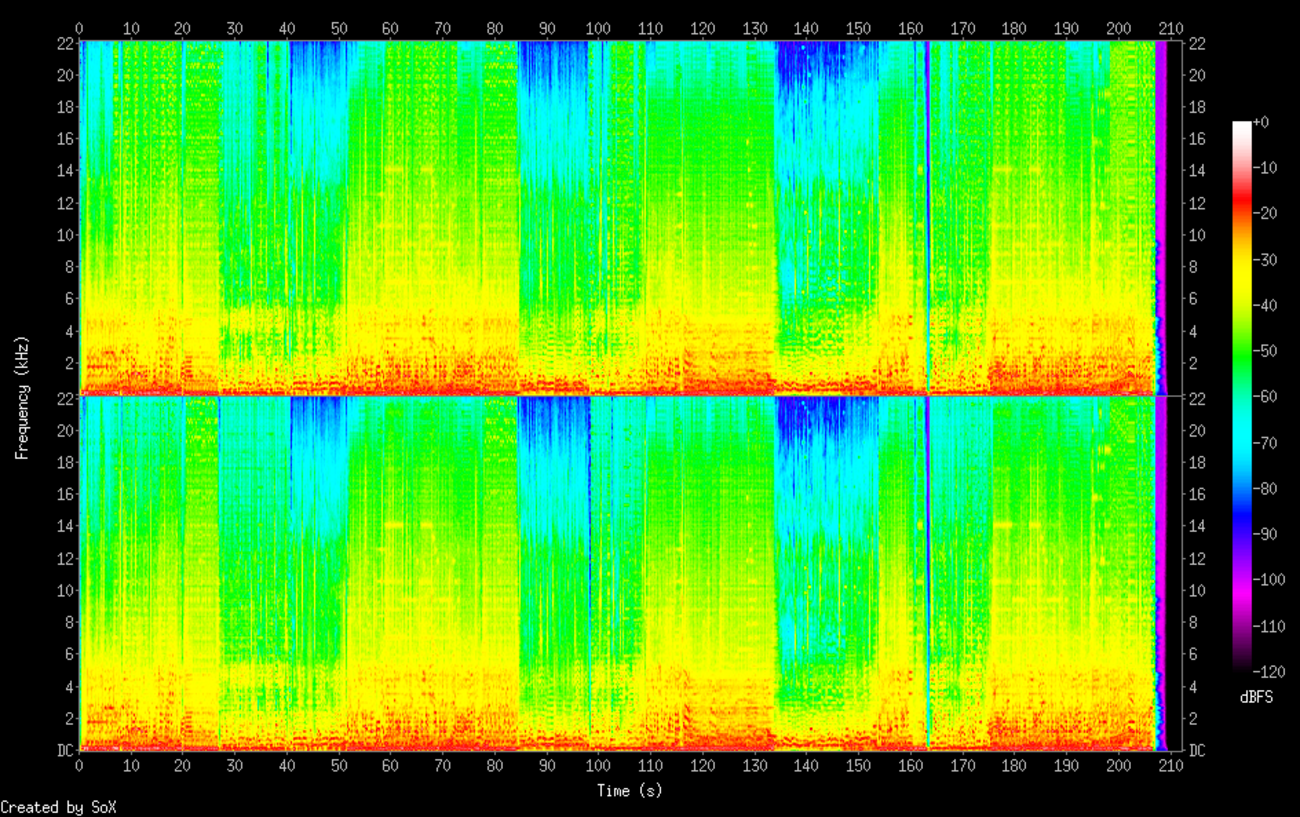Viewport: 1300px width, 817px height.
Task: Select the '-90' color scale label
Action: [1265, 533]
